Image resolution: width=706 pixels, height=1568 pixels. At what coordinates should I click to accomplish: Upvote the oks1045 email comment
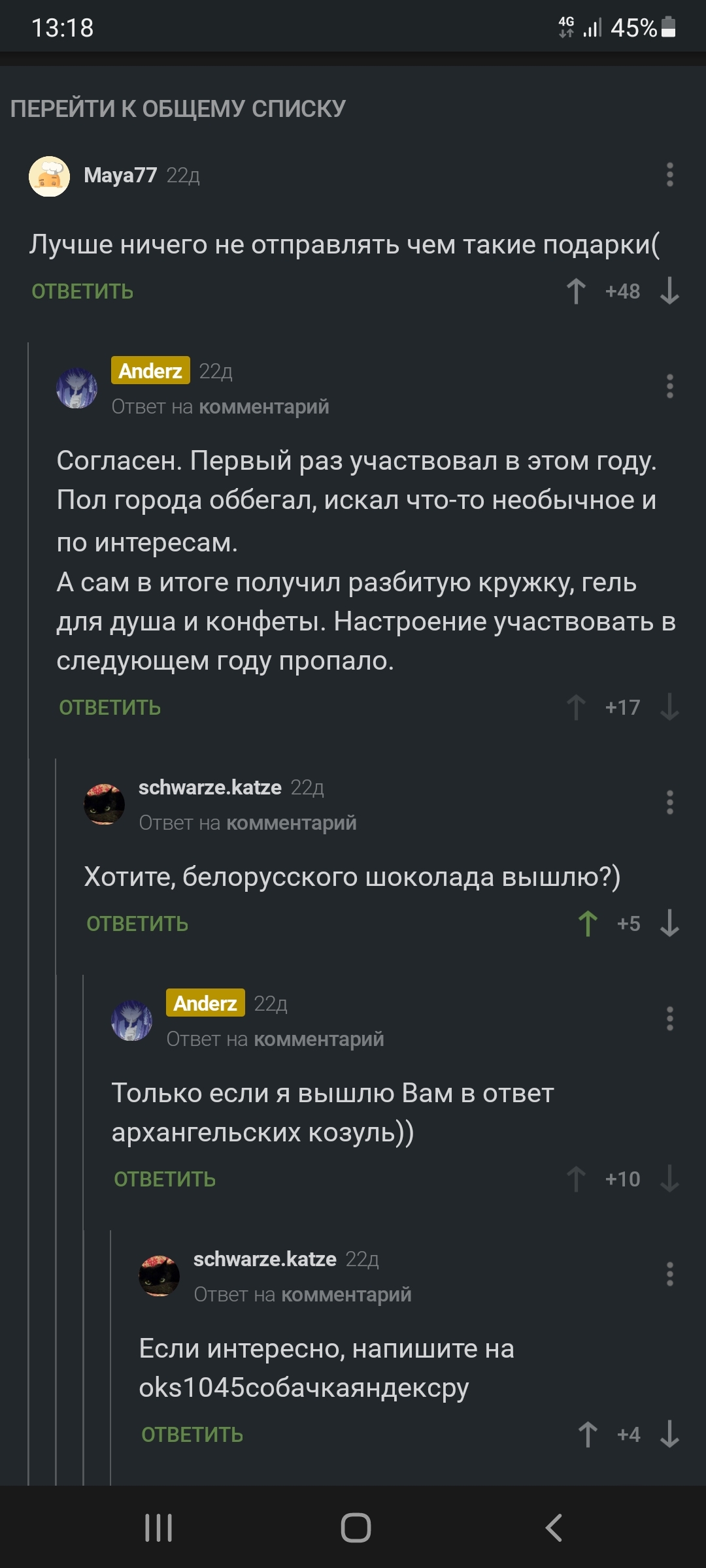point(588,1435)
